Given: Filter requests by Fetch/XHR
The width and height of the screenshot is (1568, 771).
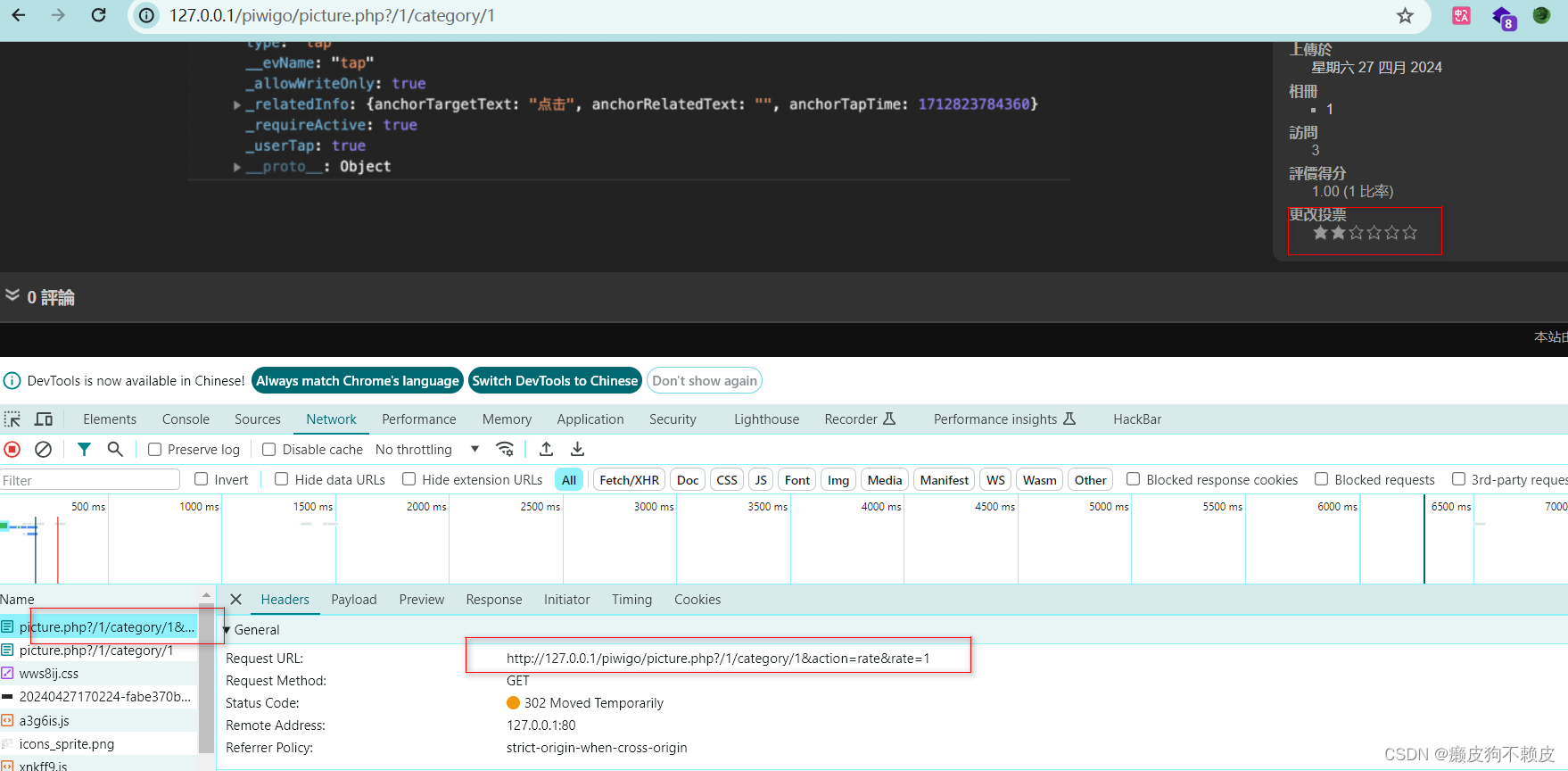Looking at the screenshot, I should pos(629,480).
